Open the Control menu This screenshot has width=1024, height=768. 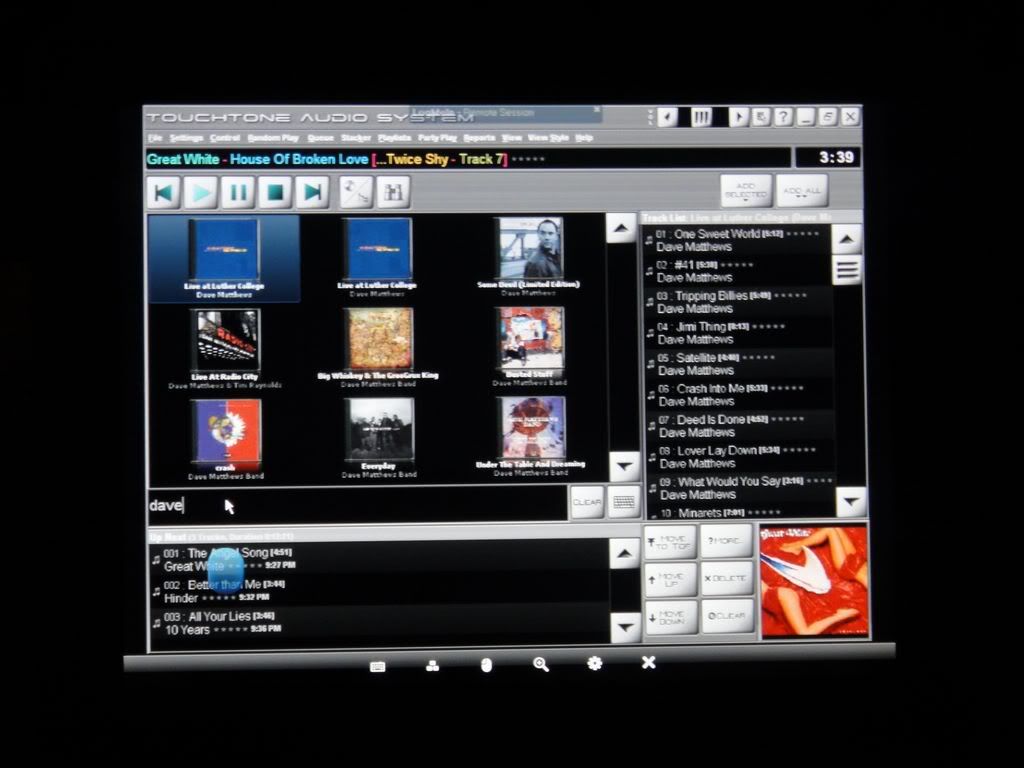pos(225,138)
